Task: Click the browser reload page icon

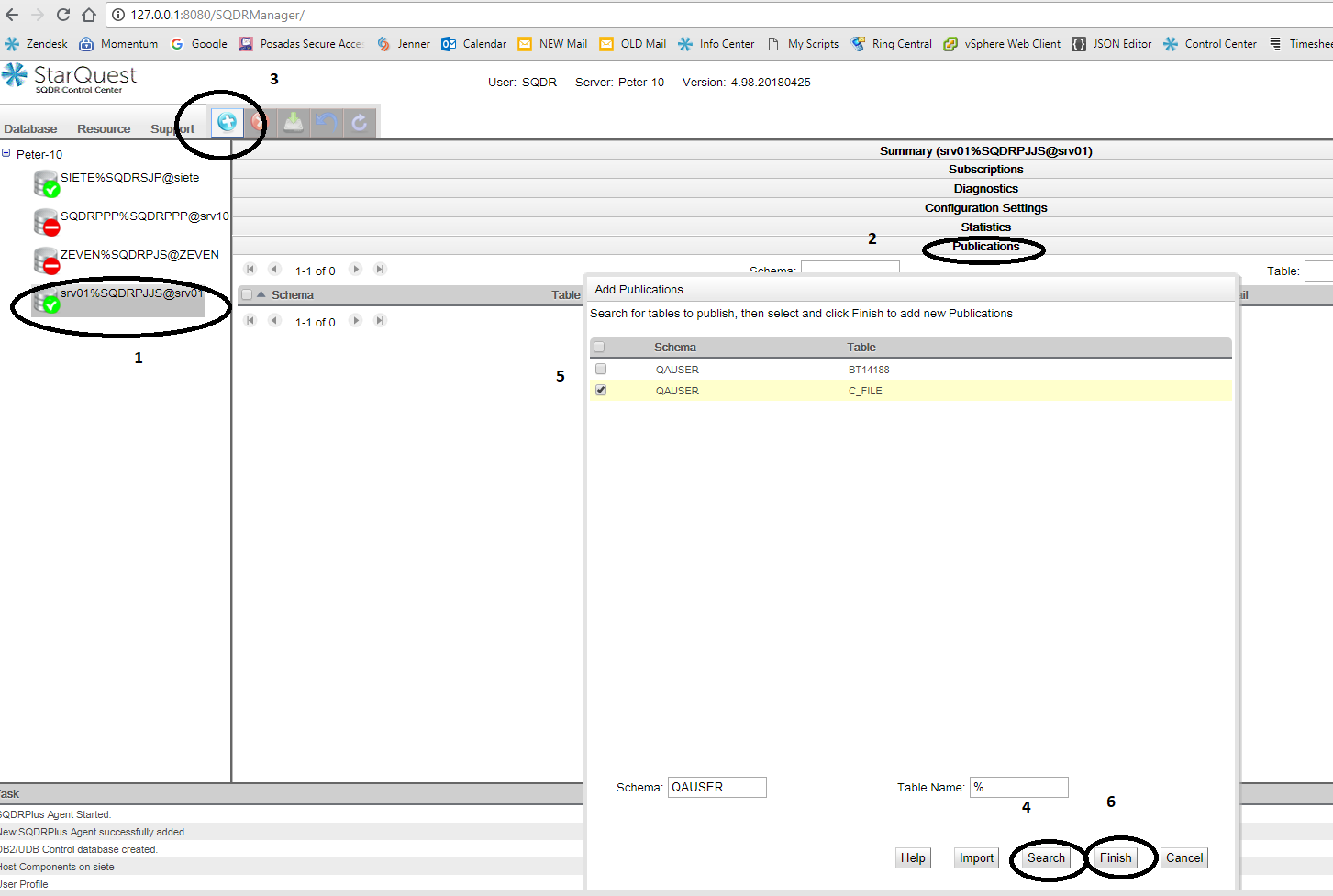Action: 63,15
